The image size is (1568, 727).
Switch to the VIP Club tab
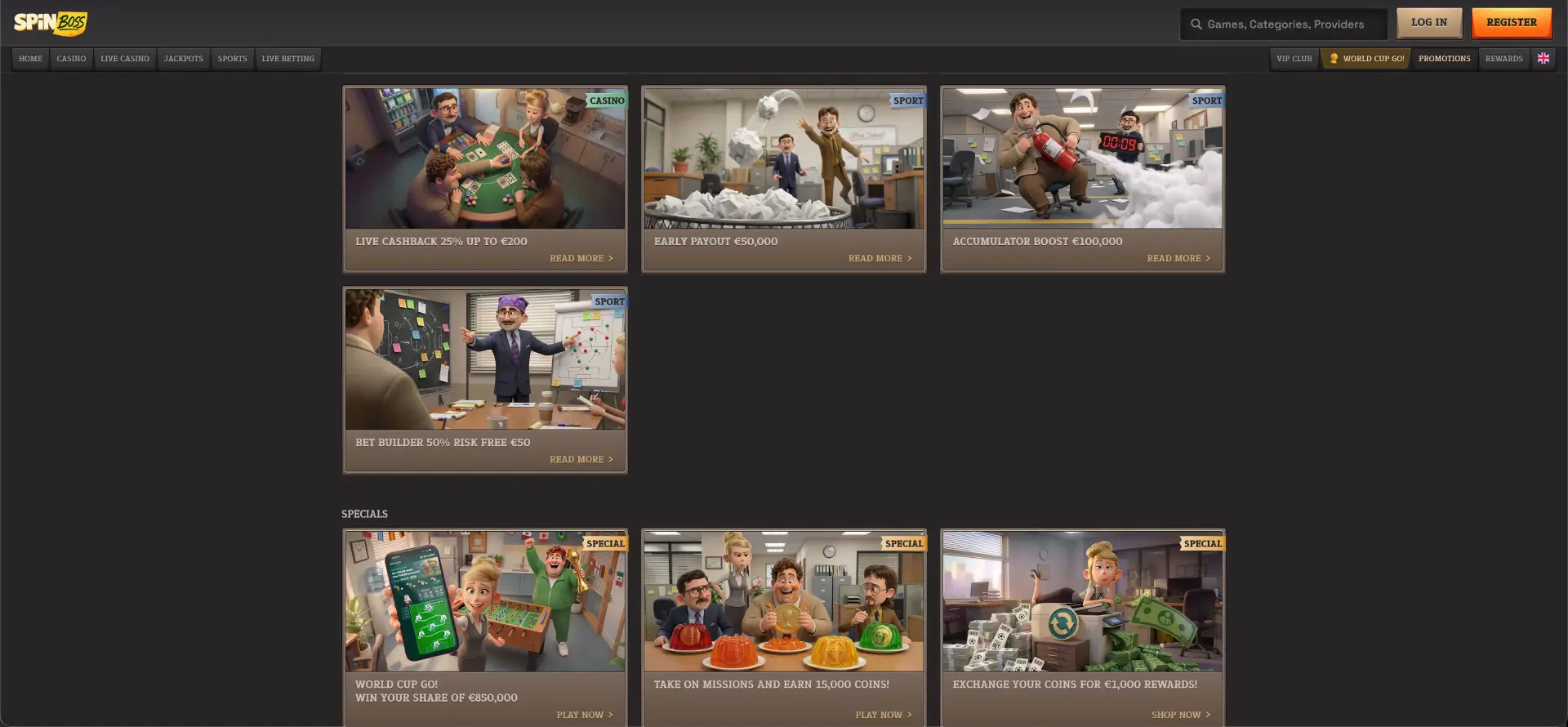pyautogui.click(x=1294, y=59)
